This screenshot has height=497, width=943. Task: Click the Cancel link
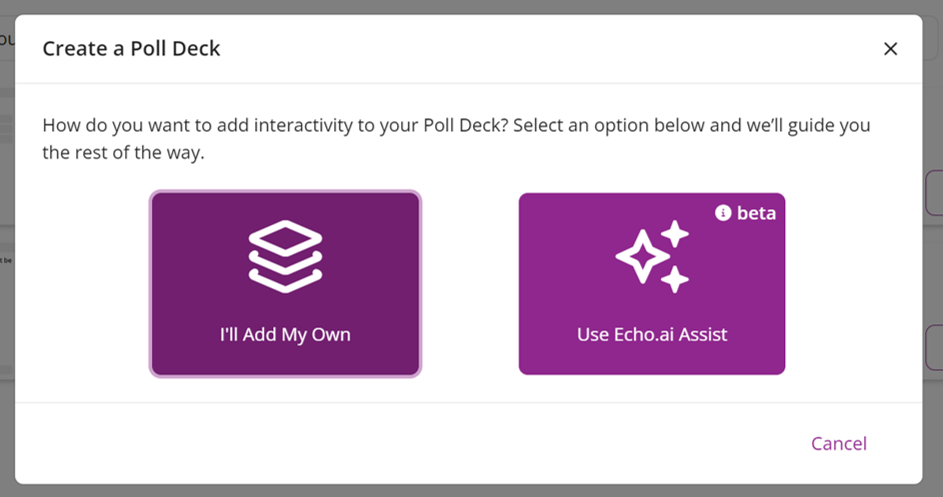pos(838,443)
